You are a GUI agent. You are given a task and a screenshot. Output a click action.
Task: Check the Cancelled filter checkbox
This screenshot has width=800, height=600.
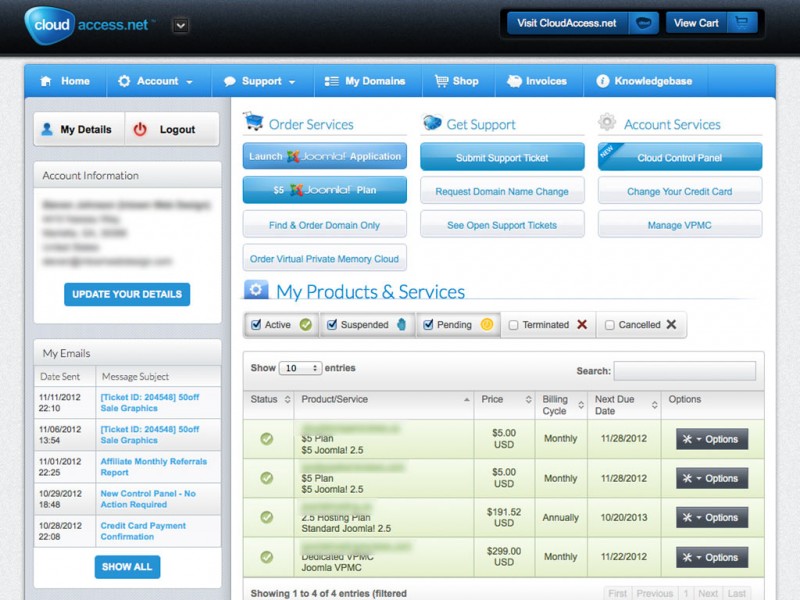tap(610, 325)
